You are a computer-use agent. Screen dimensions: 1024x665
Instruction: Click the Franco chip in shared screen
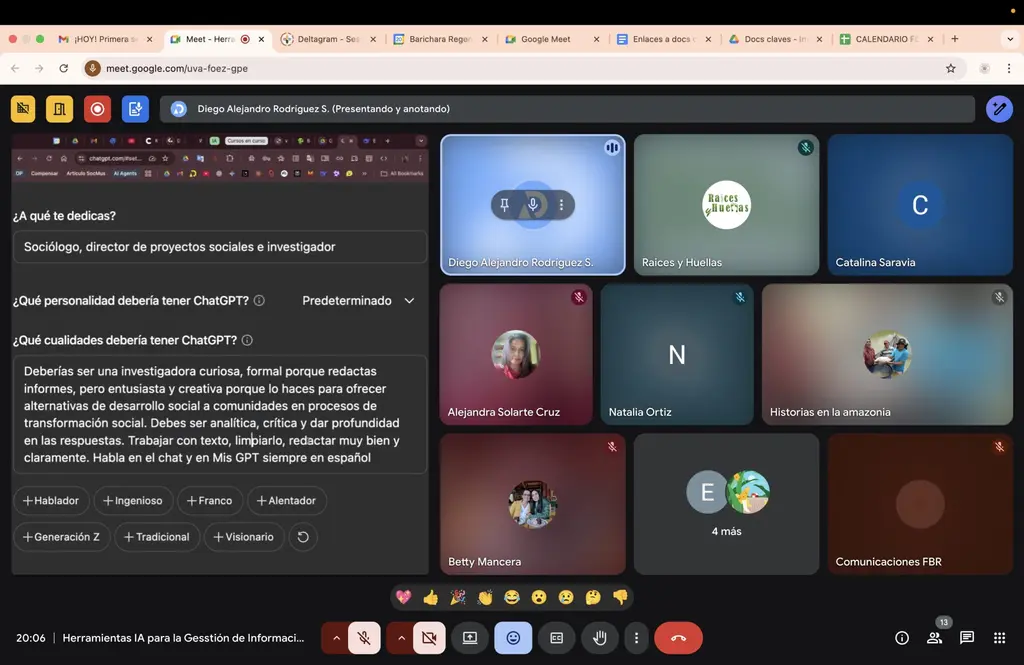(210, 500)
